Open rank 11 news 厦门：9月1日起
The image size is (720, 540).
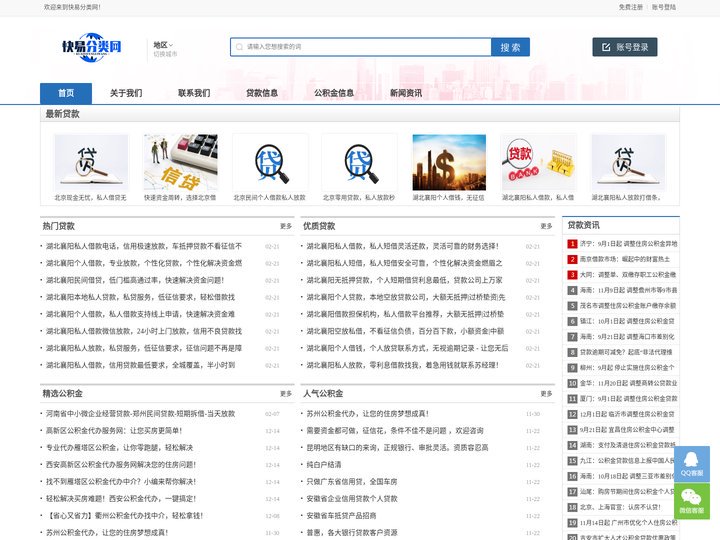click(628, 399)
